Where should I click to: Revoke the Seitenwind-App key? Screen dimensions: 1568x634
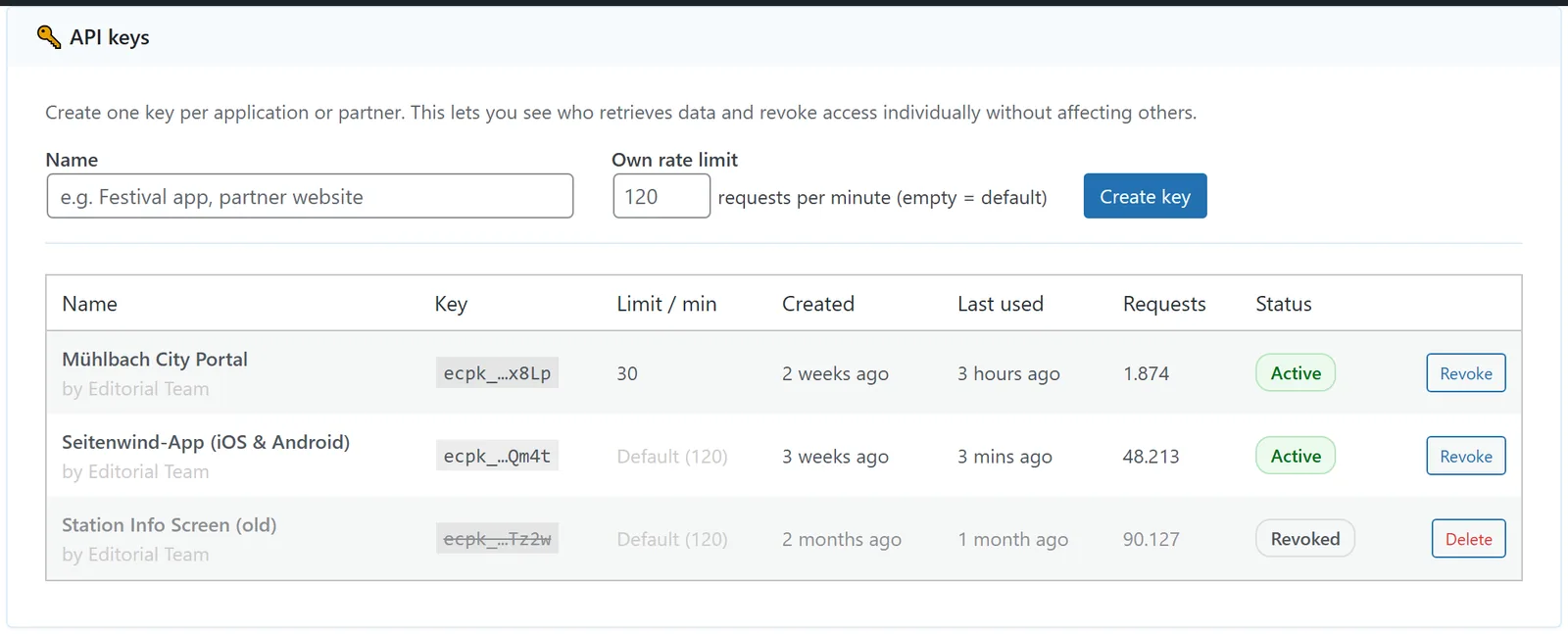[1466, 456]
